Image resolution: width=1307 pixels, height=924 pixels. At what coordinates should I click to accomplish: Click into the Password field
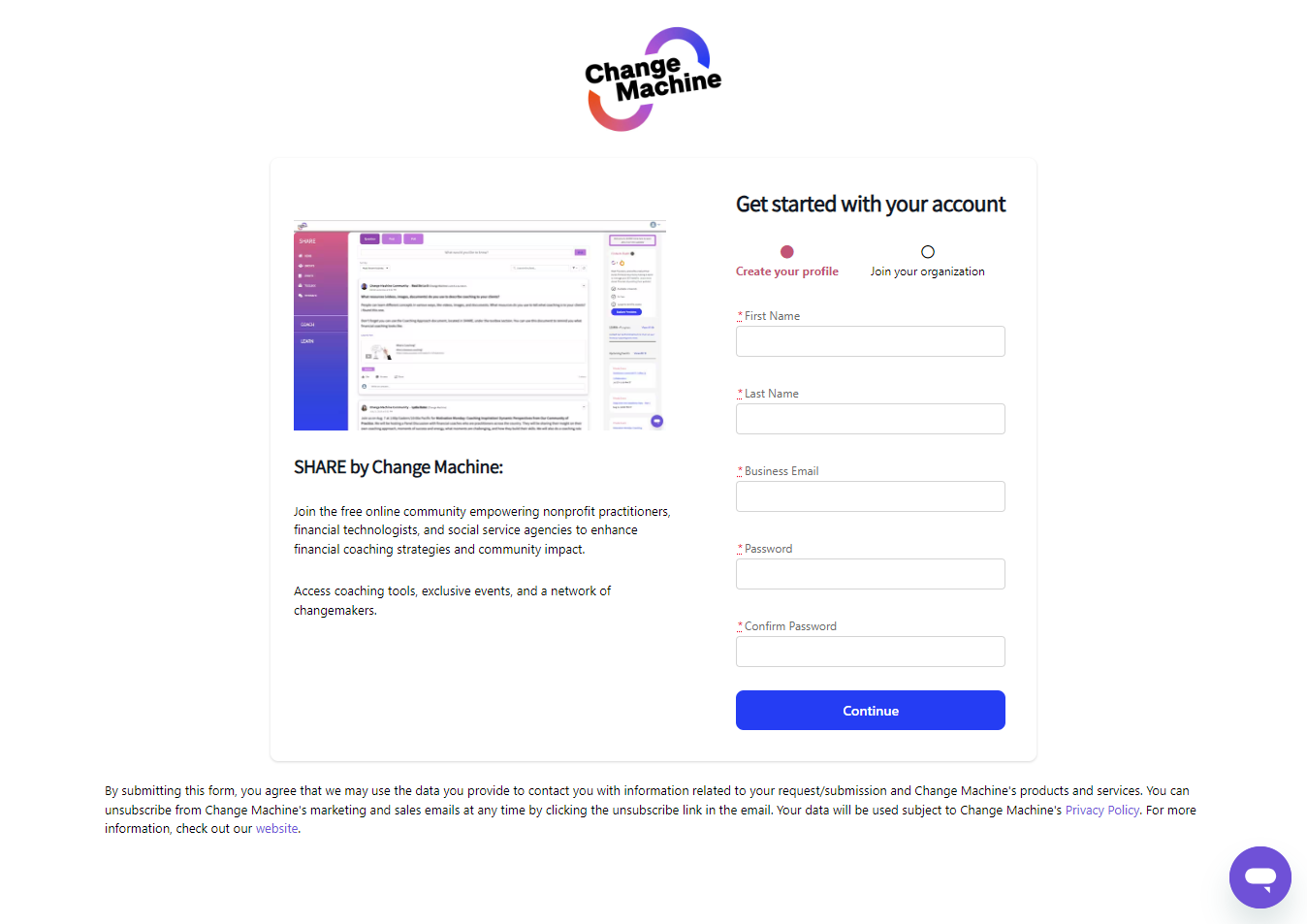pos(871,574)
